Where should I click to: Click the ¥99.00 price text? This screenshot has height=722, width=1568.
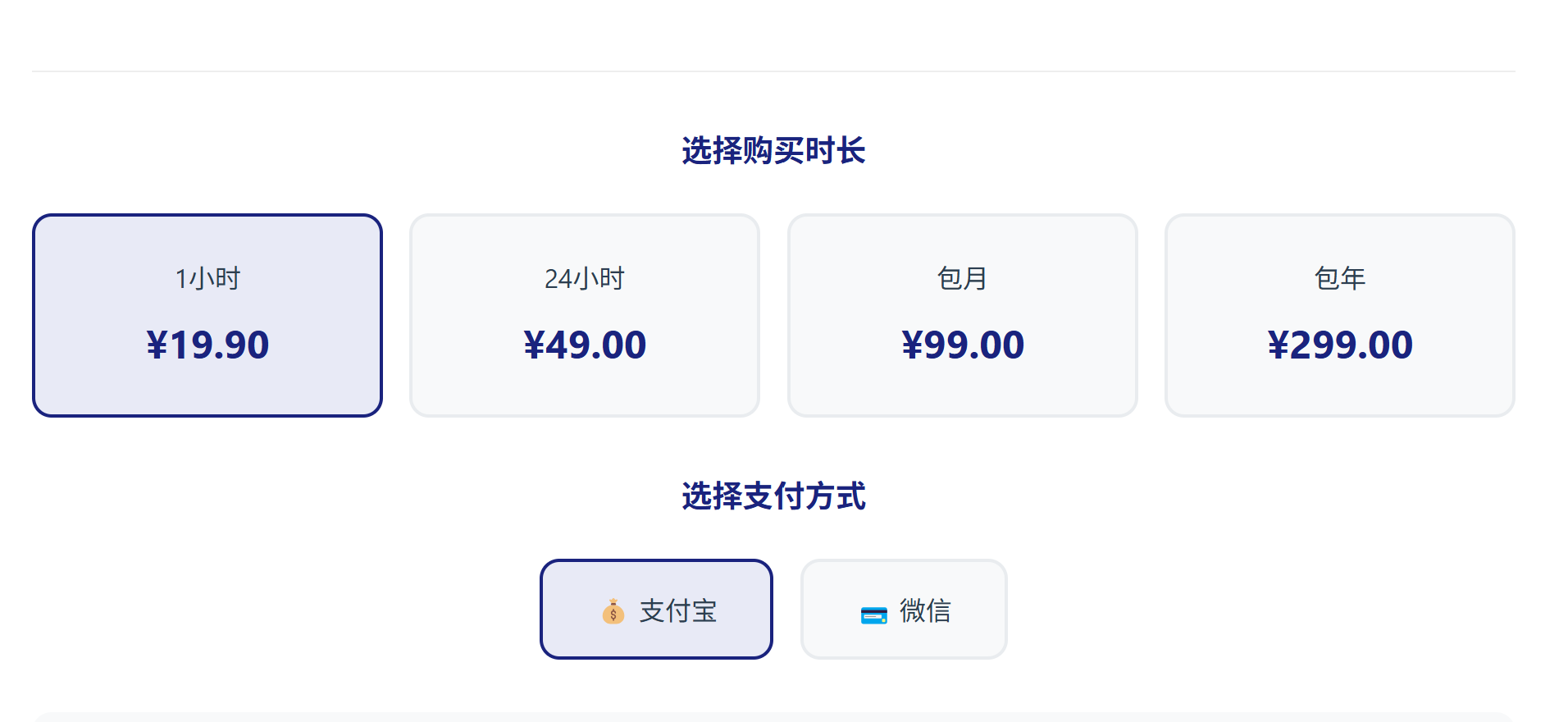click(962, 345)
